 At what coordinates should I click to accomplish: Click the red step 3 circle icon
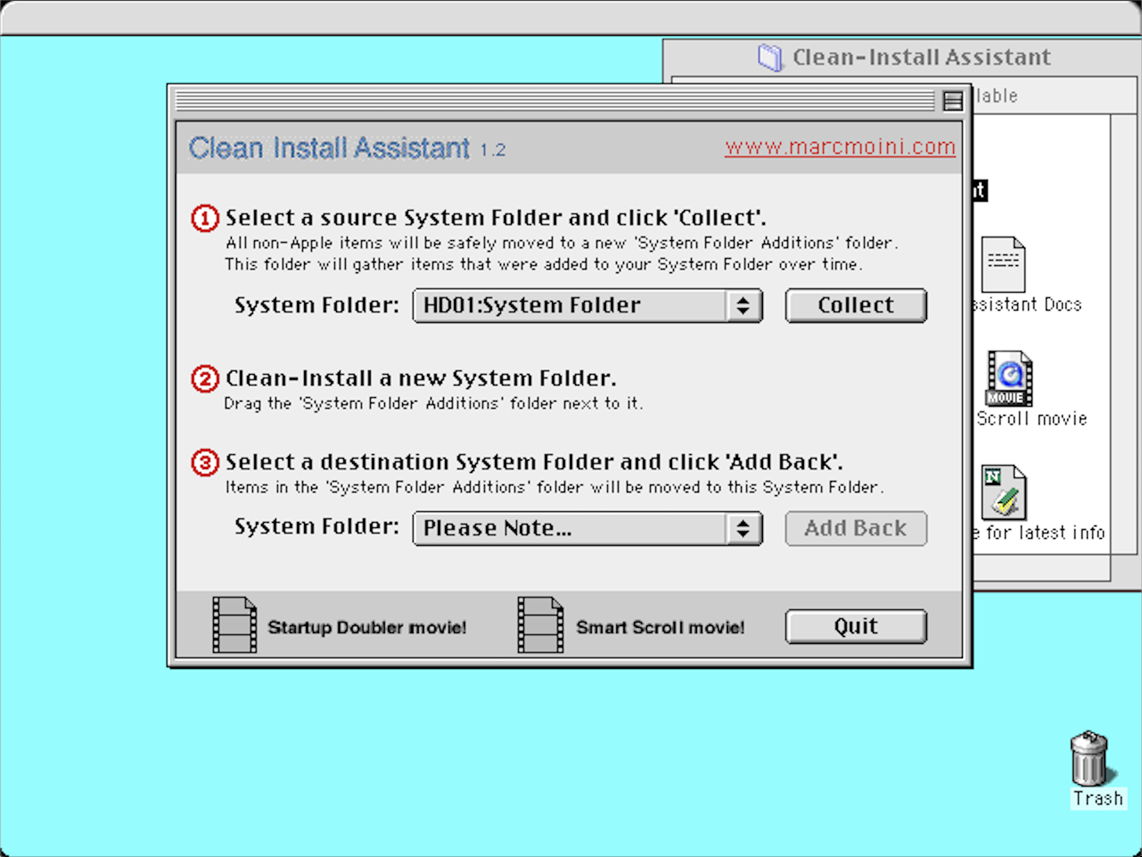point(204,463)
